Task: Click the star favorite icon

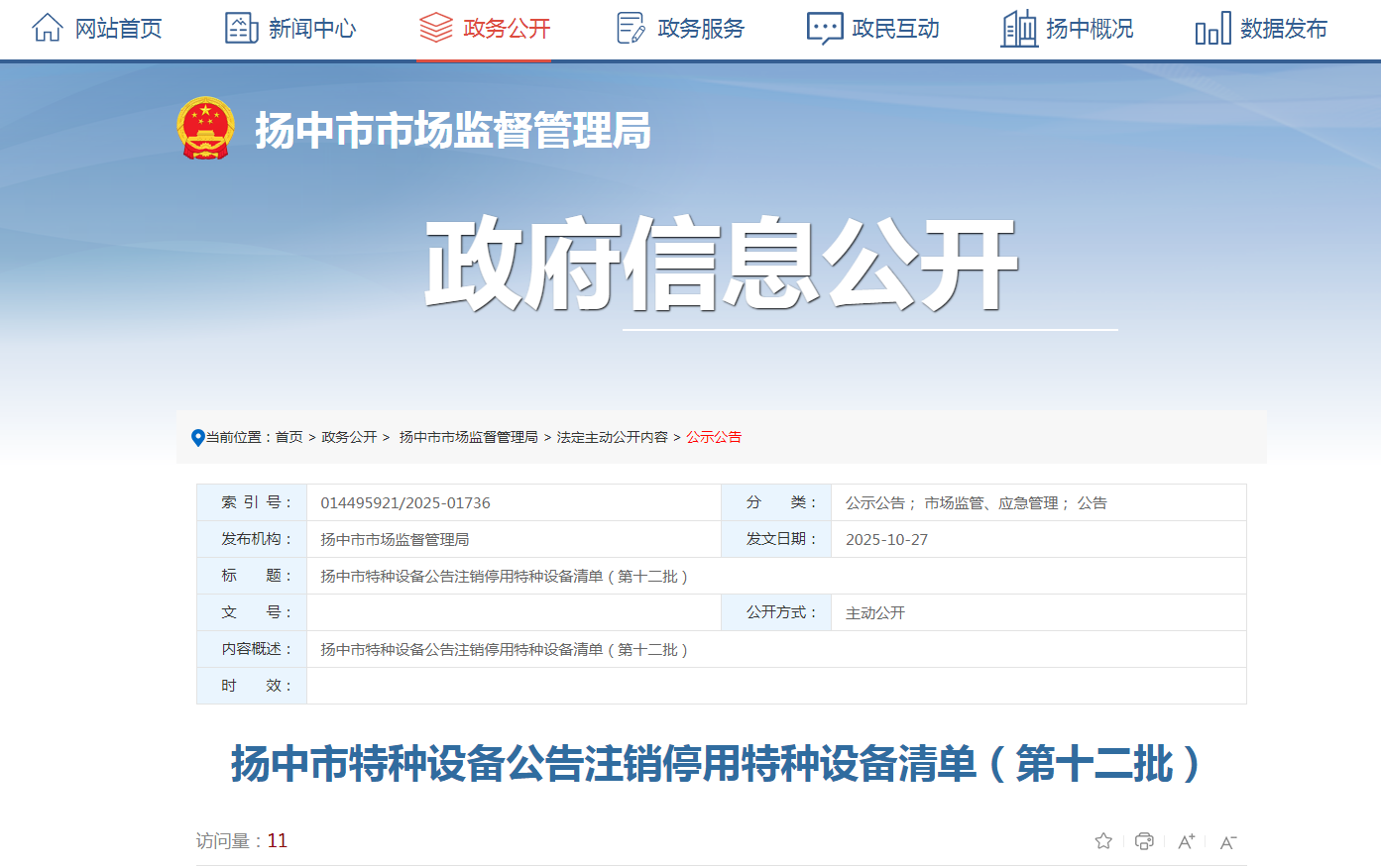Action: (1103, 841)
